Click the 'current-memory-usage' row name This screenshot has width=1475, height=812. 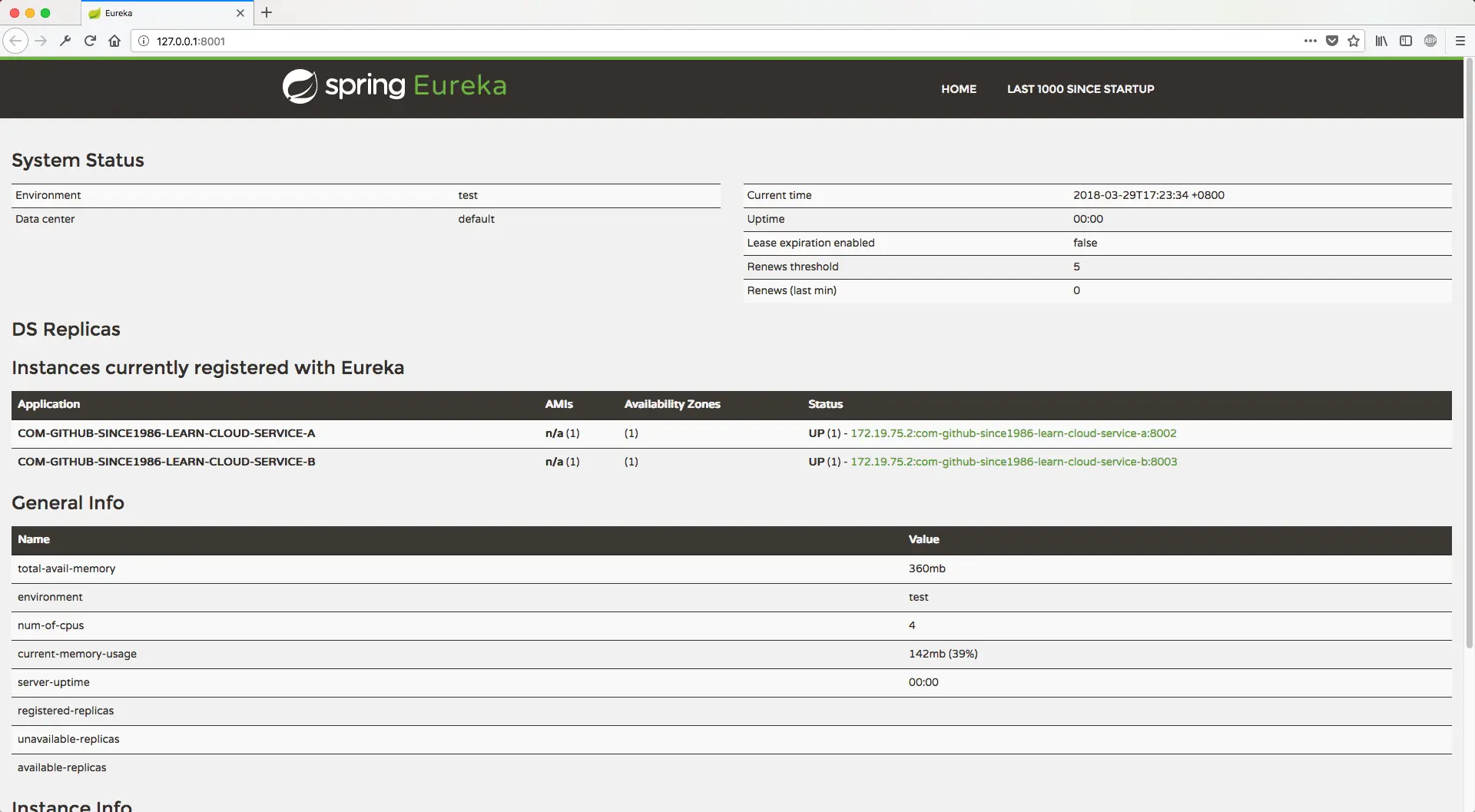point(77,654)
